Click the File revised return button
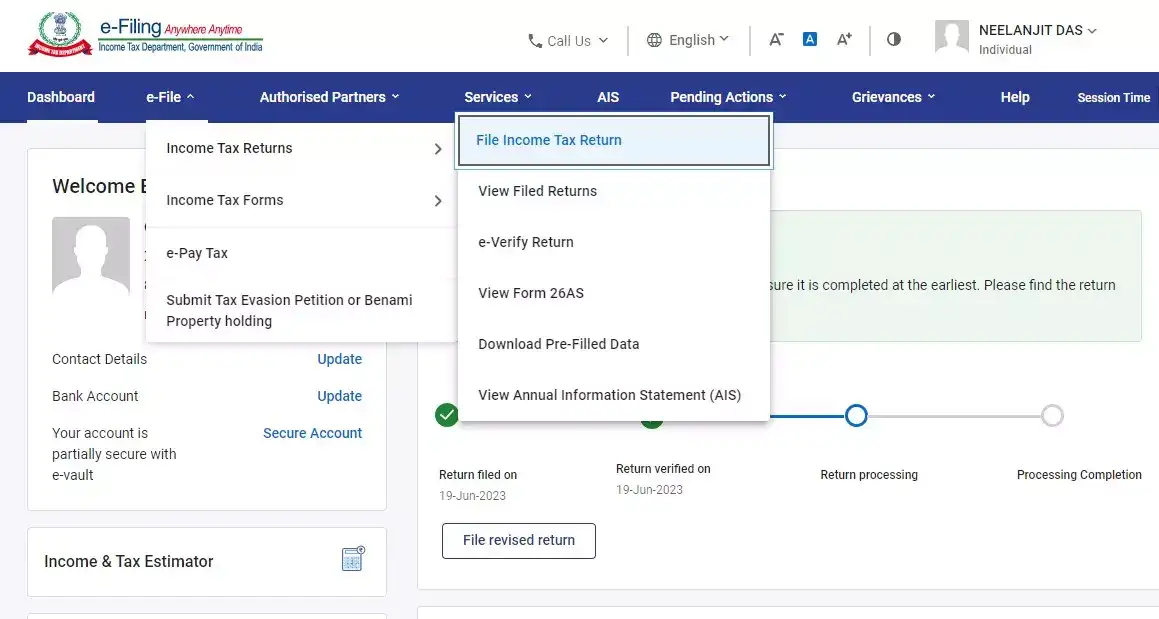 518,540
